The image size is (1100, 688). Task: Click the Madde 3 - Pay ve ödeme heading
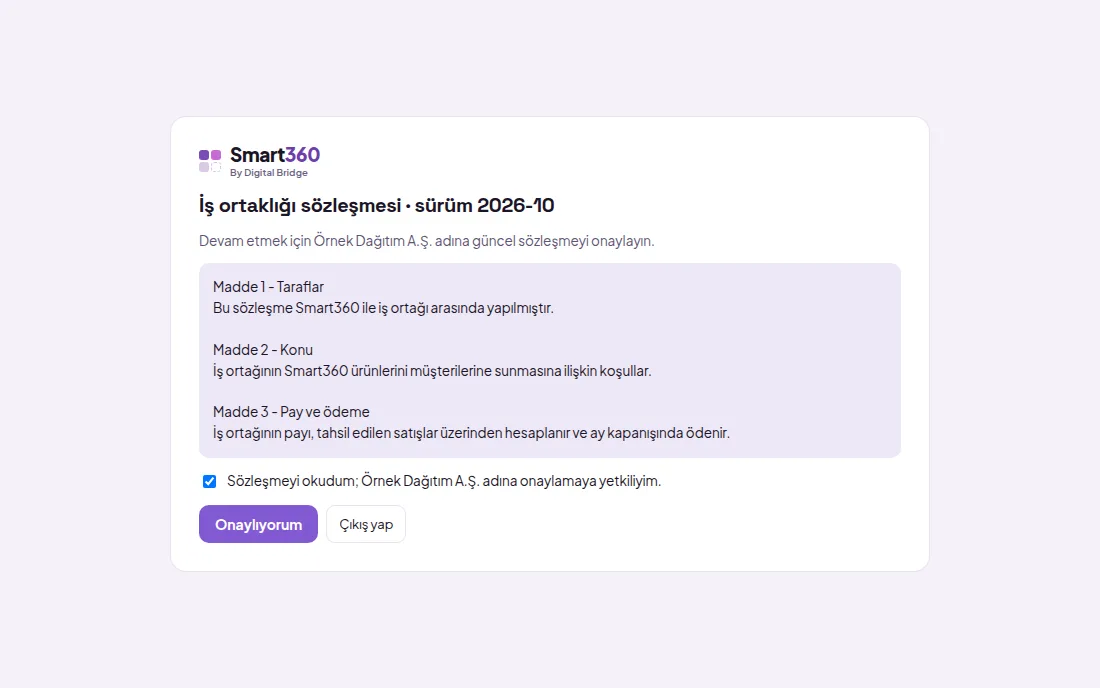tap(291, 412)
